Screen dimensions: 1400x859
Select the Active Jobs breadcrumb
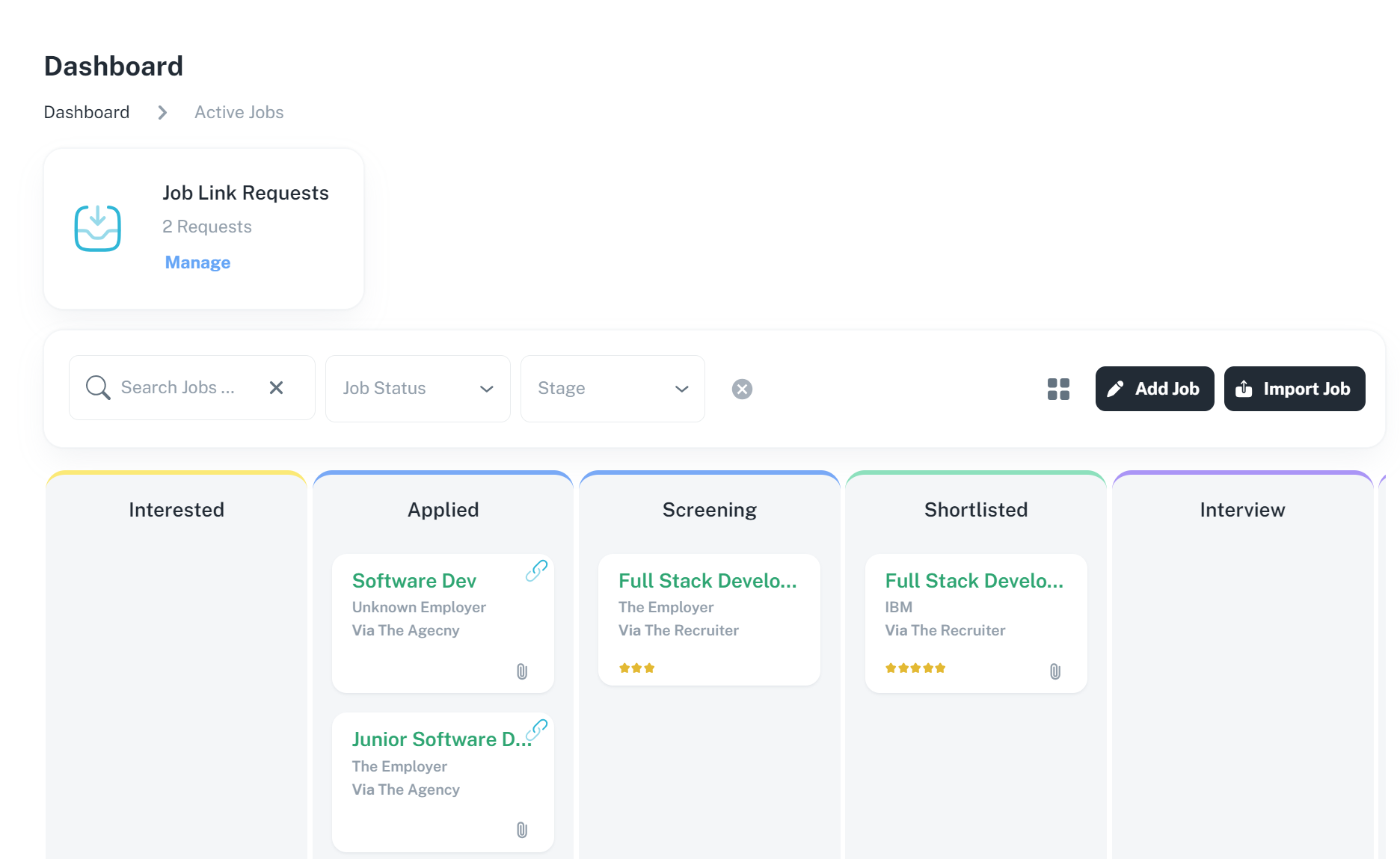(x=239, y=112)
